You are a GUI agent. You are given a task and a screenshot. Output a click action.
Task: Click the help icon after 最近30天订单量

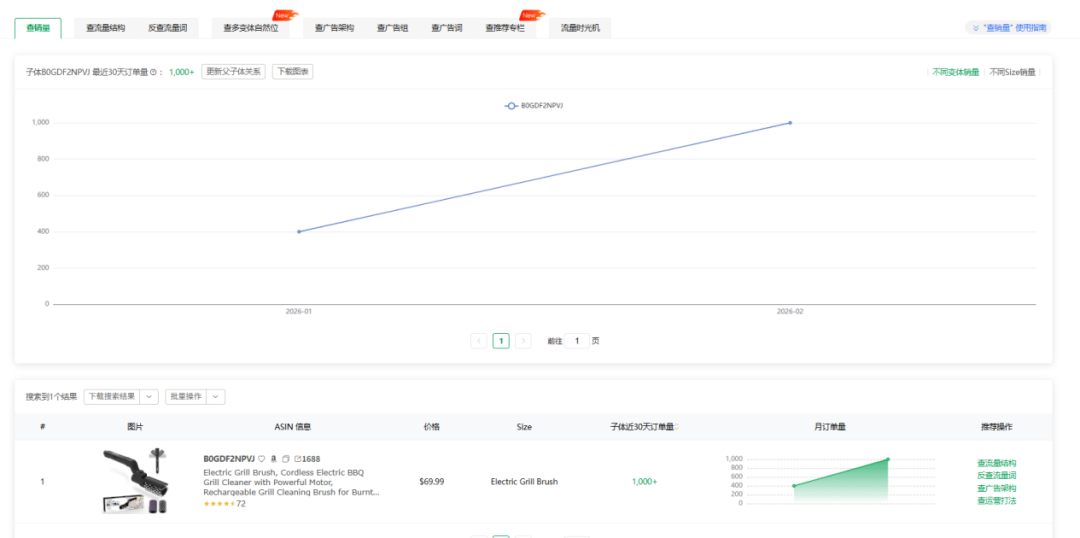coord(152,72)
